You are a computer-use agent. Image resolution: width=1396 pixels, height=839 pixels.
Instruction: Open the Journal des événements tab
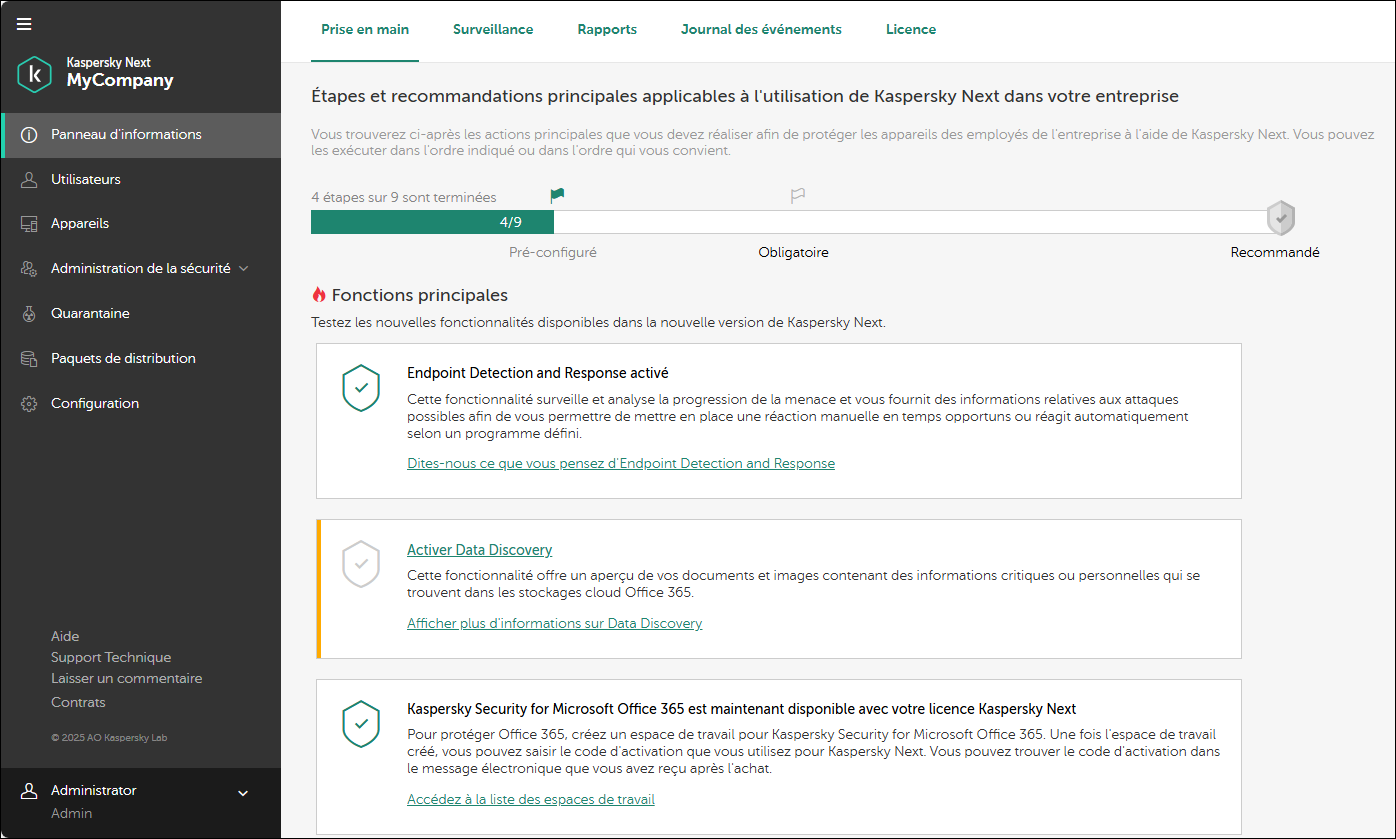[761, 30]
